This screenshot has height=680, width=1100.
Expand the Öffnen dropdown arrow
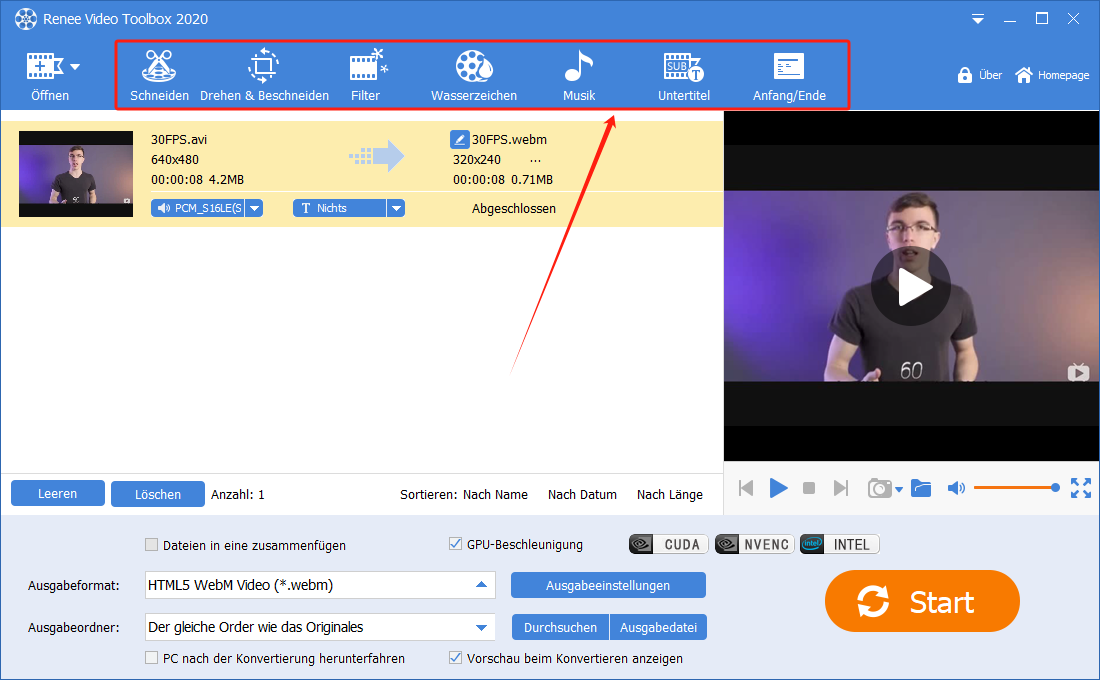pos(75,67)
